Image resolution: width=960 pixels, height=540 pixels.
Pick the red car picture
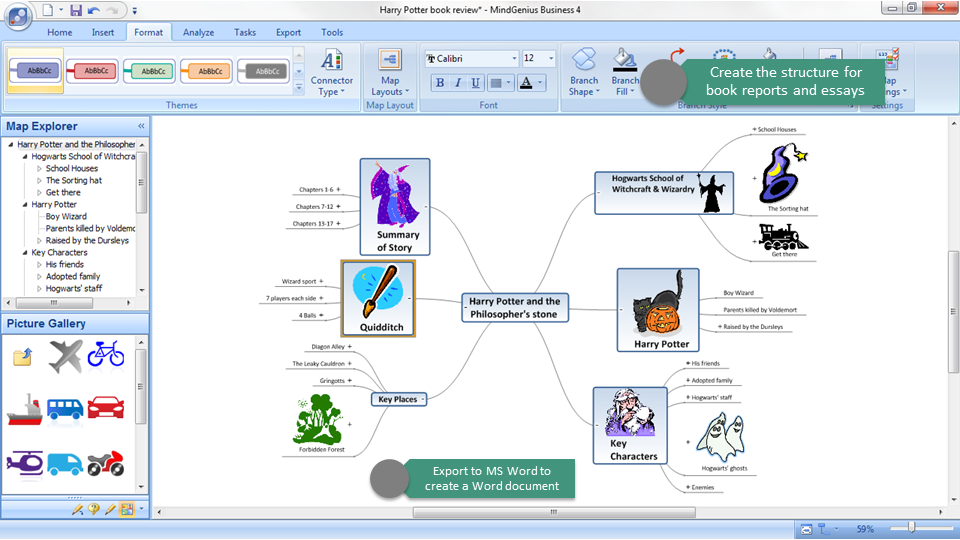(x=106, y=407)
